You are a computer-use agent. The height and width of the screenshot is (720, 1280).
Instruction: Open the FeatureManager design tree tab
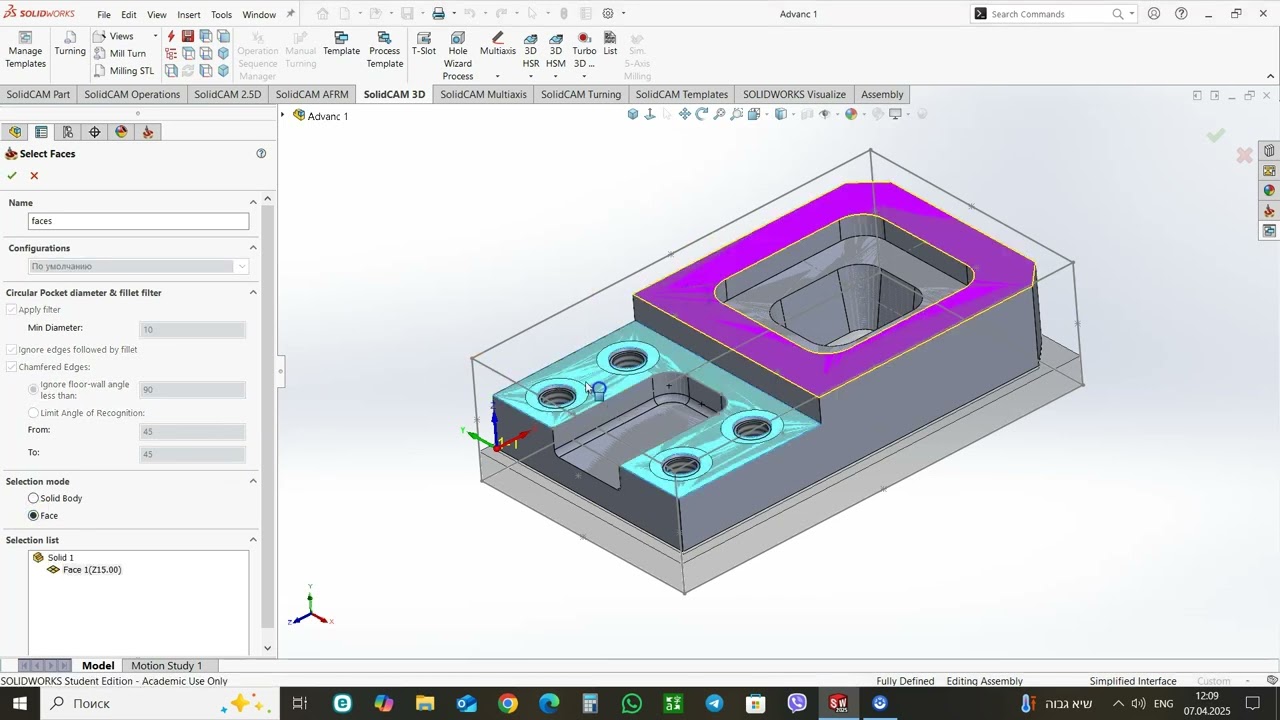15,132
